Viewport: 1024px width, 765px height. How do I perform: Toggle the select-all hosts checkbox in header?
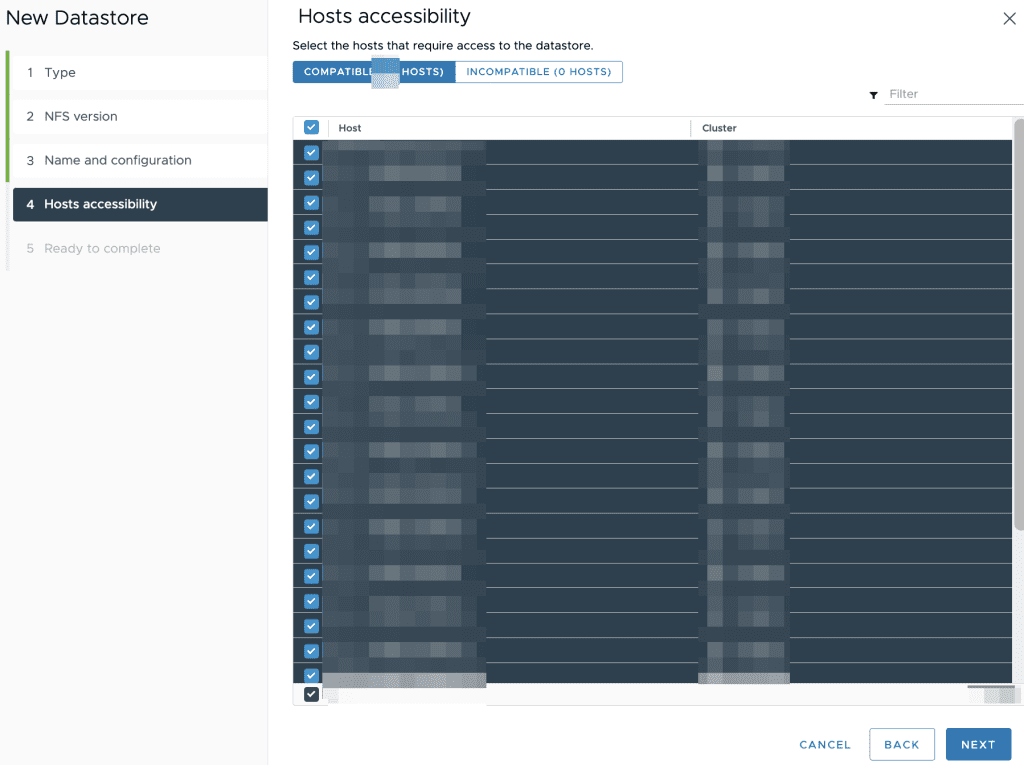pos(312,127)
